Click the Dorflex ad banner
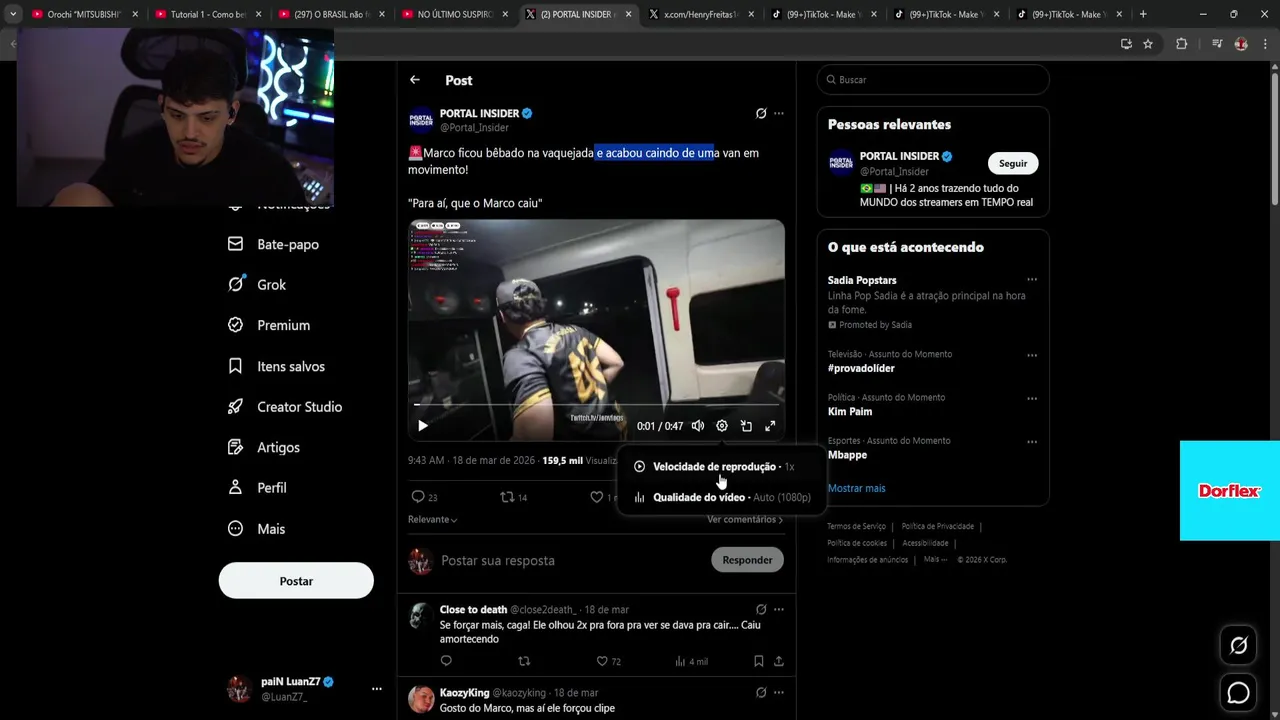Viewport: 1280px width, 720px height. (1230, 491)
